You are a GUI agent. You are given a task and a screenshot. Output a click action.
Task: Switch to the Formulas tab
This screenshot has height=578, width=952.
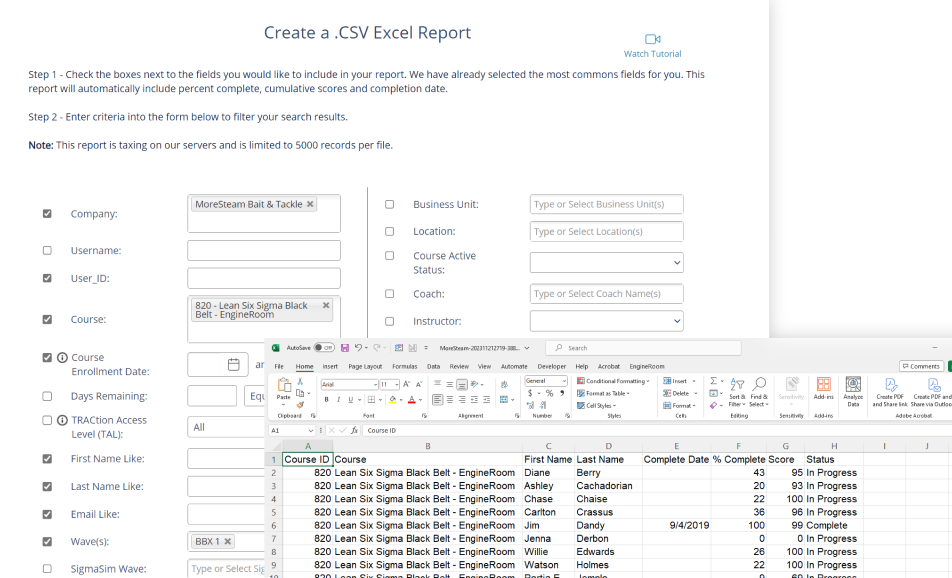click(x=404, y=367)
